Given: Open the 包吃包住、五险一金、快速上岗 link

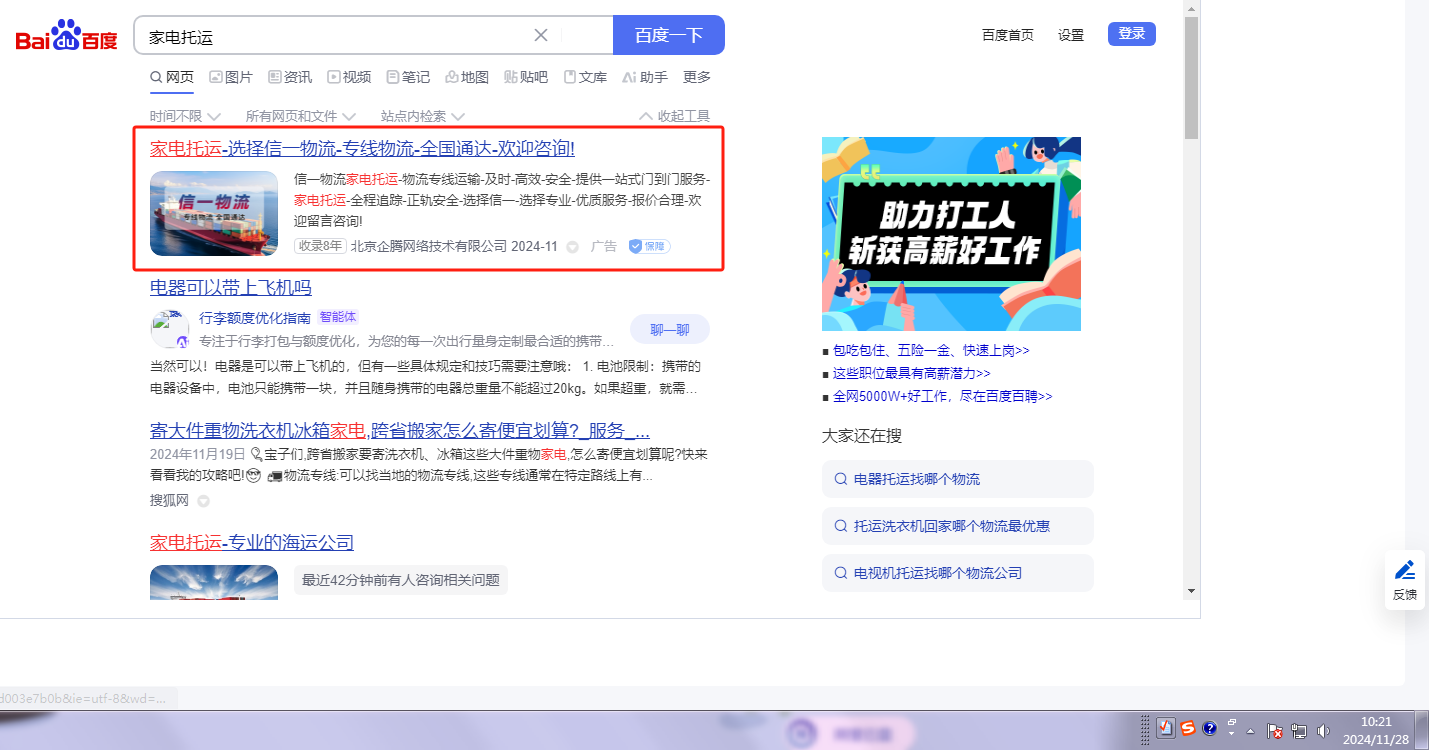Looking at the screenshot, I should pos(931,351).
